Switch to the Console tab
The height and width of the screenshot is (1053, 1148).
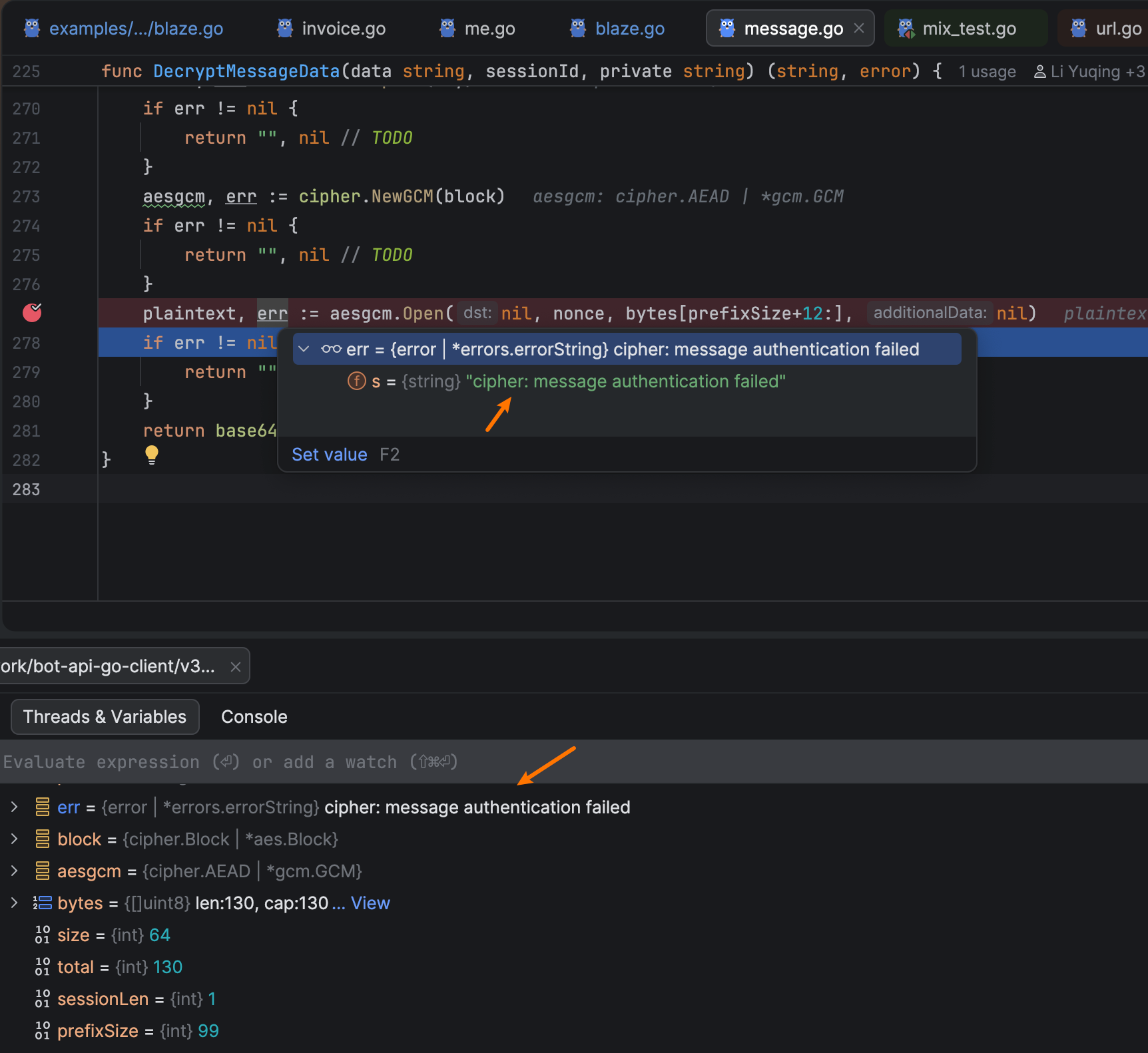[x=254, y=717]
